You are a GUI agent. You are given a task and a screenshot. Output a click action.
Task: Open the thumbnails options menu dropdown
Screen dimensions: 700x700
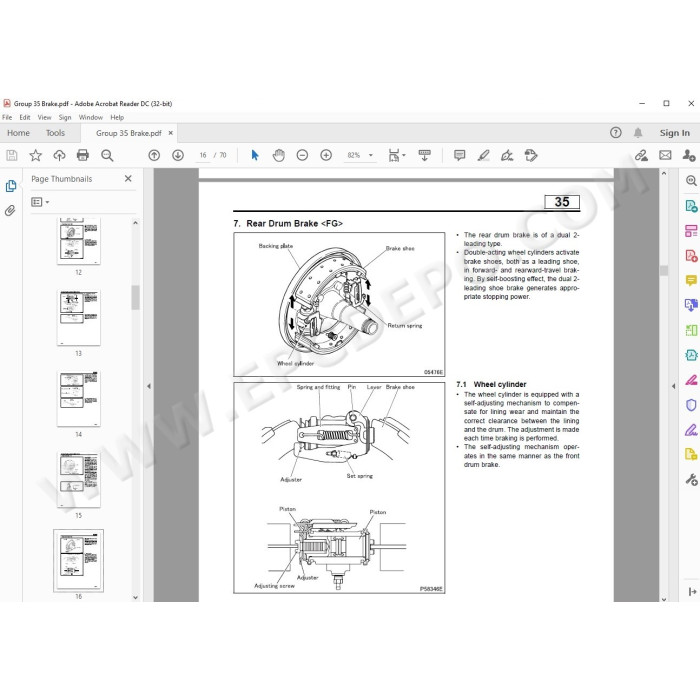point(40,202)
